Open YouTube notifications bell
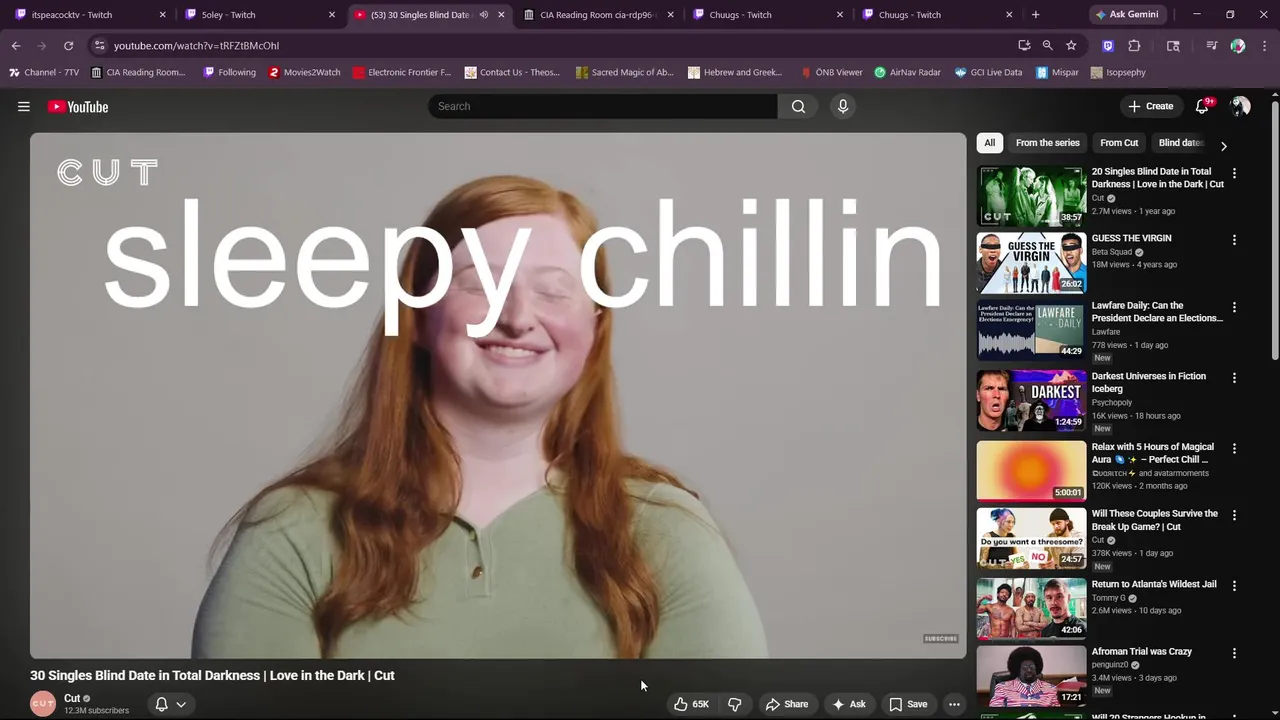 (x=1202, y=106)
